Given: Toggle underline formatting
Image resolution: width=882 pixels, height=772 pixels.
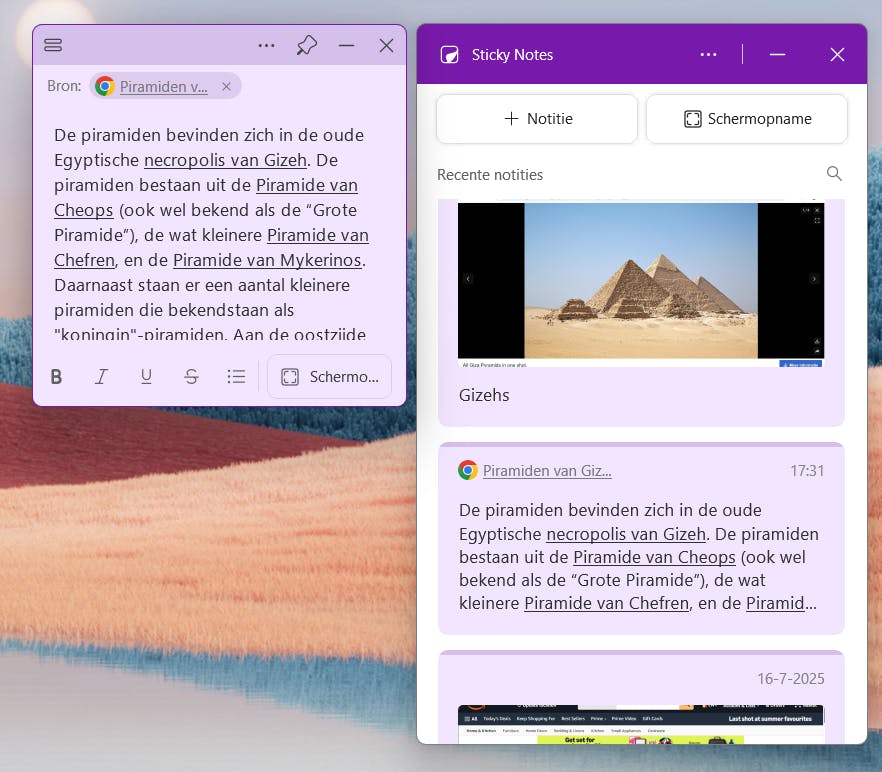Looking at the screenshot, I should [x=146, y=376].
